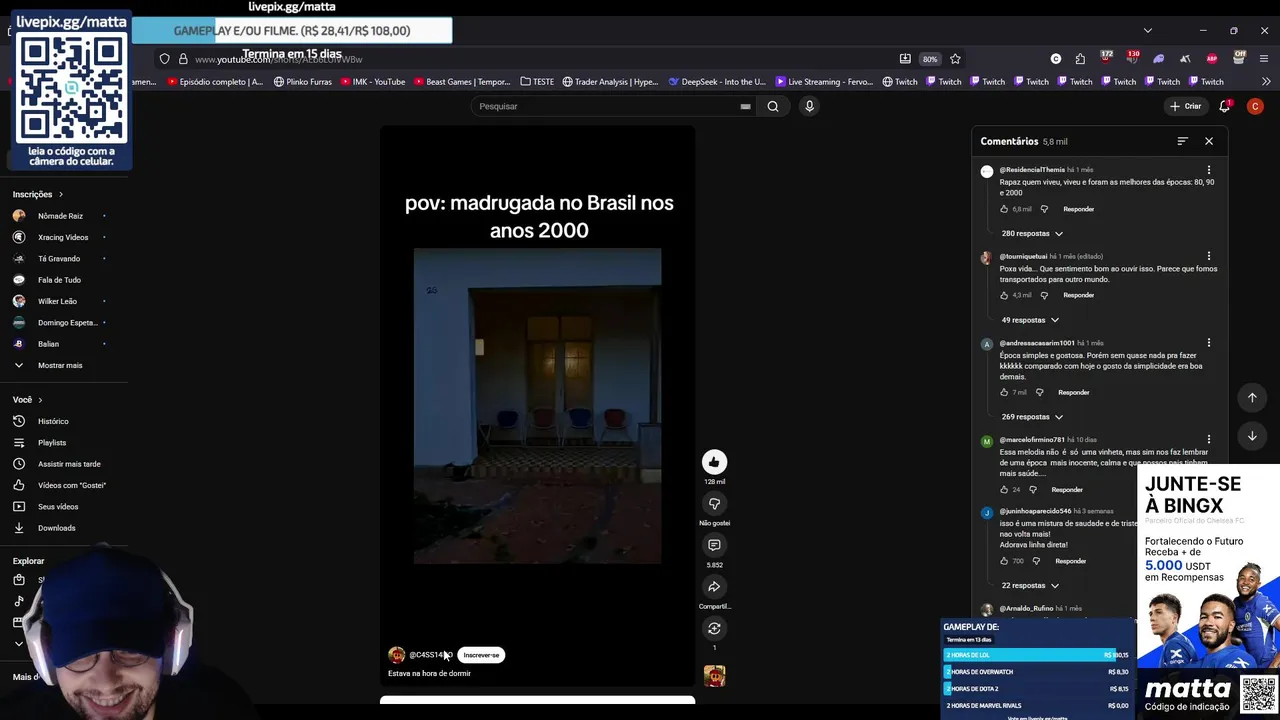Dislike the @juninhoaparecido546 comment

pos(1036,561)
